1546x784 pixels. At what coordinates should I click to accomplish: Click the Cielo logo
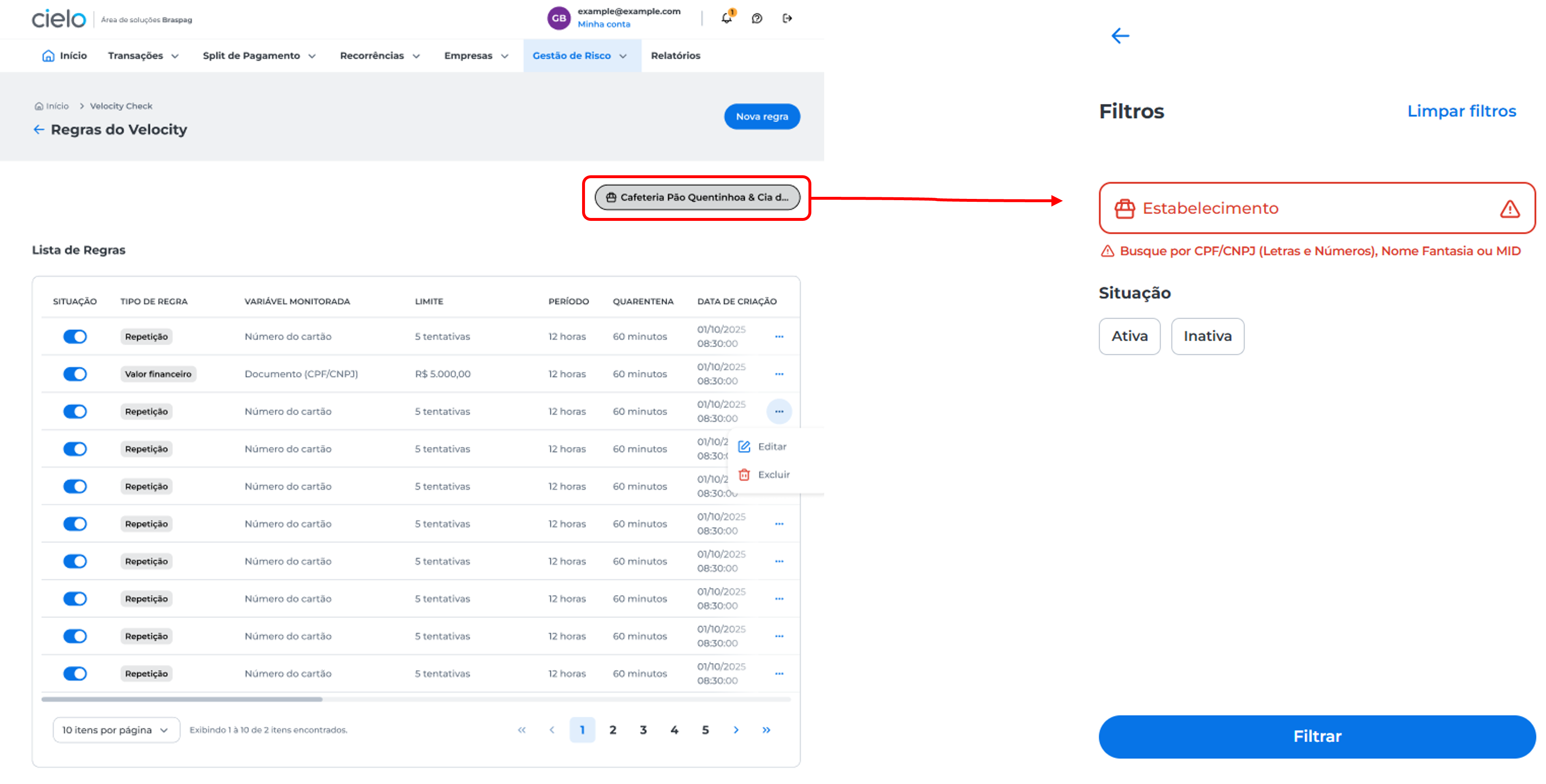coord(59,19)
